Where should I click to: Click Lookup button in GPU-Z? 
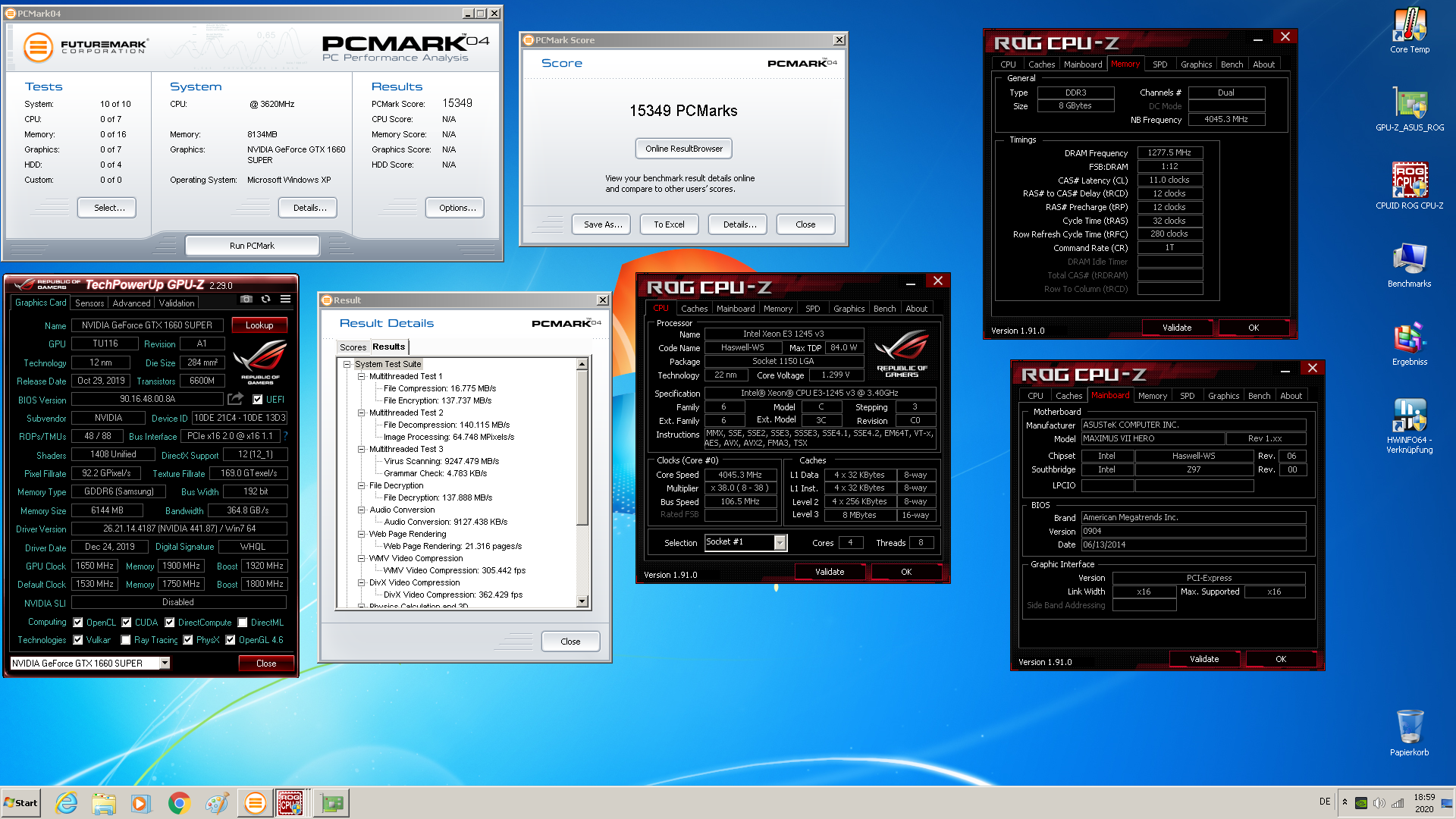coord(259,325)
